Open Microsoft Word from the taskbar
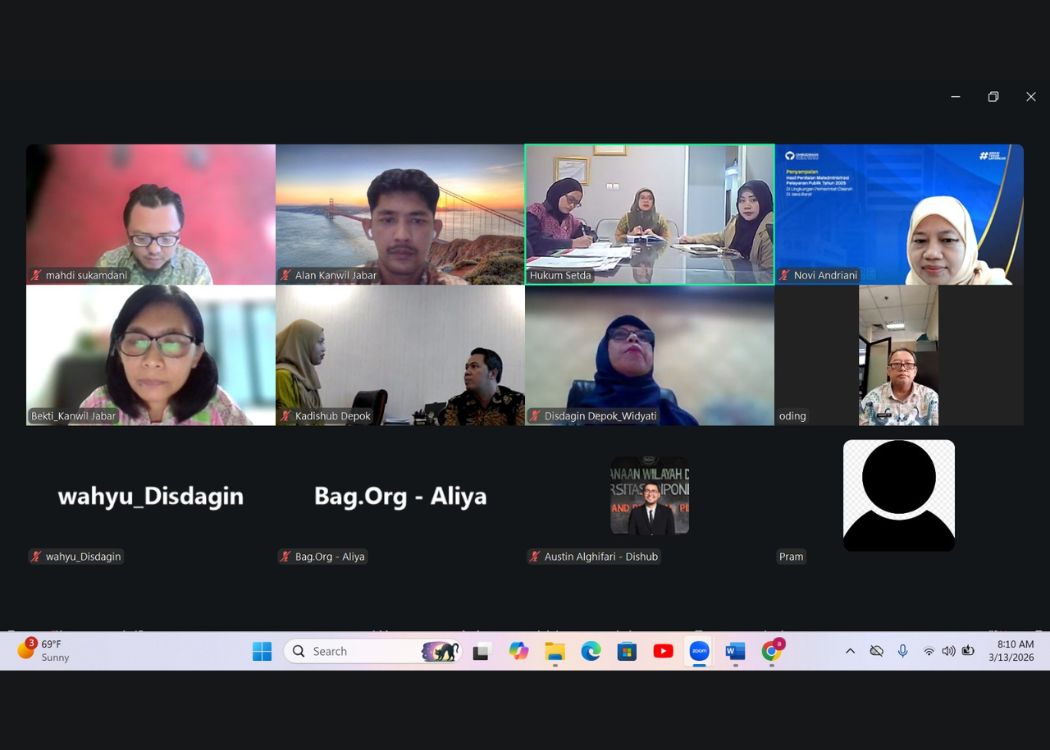The width and height of the screenshot is (1050, 750). (x=735, y=651)
